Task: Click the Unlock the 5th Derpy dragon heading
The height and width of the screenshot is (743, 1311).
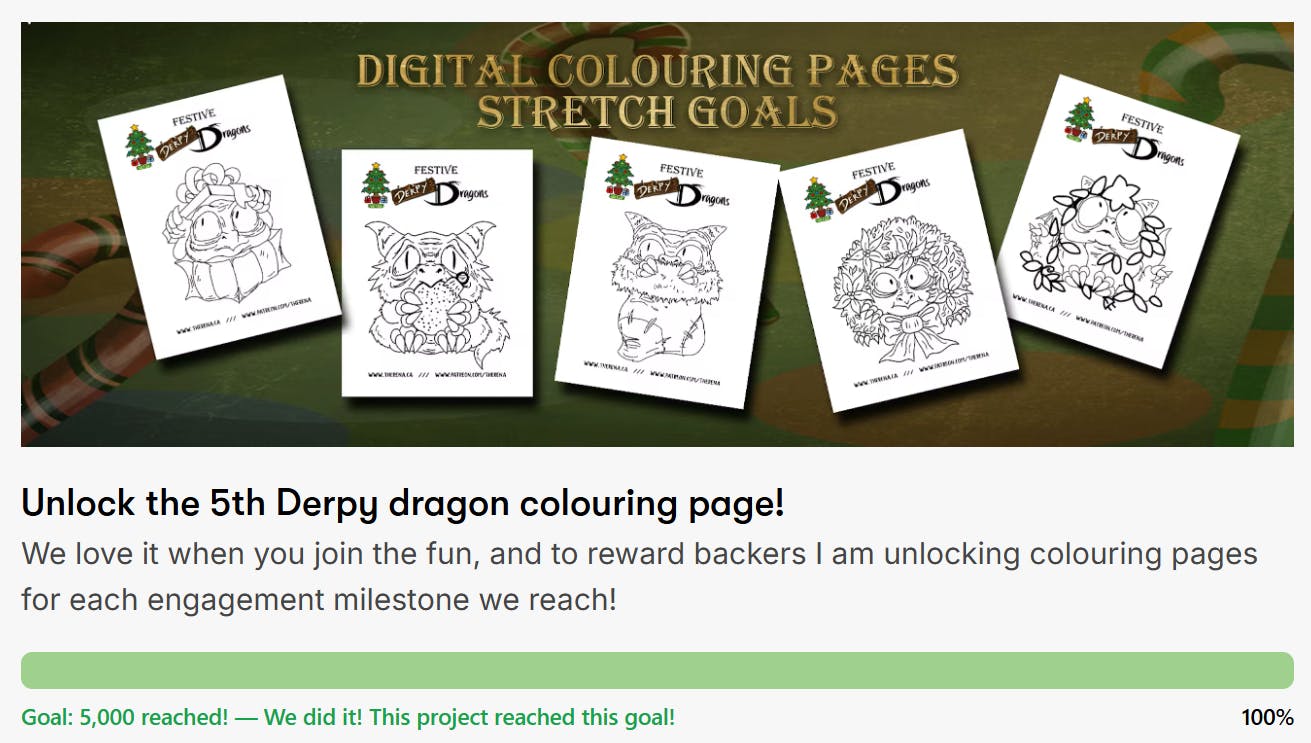Action: pos(403,504)
